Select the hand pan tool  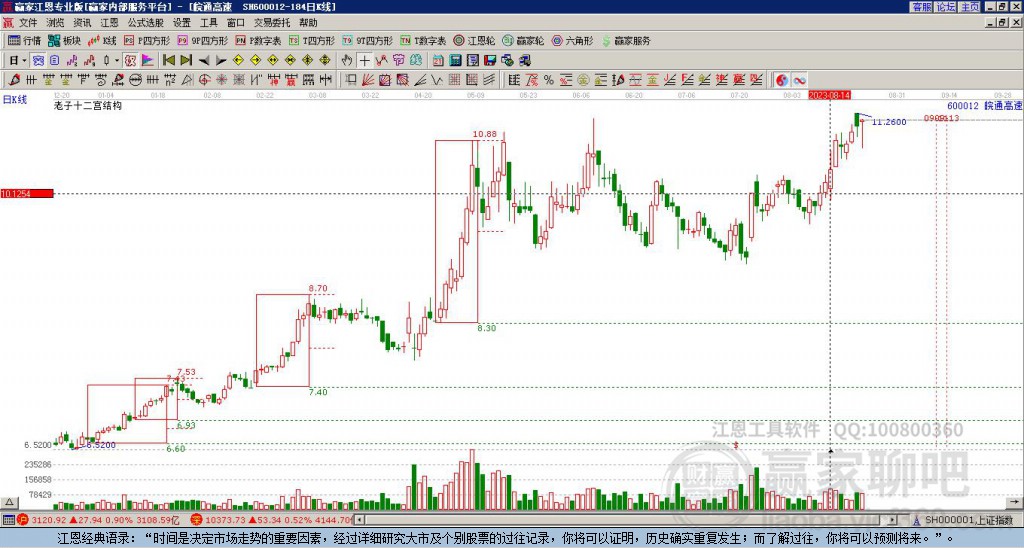point(347,60)
